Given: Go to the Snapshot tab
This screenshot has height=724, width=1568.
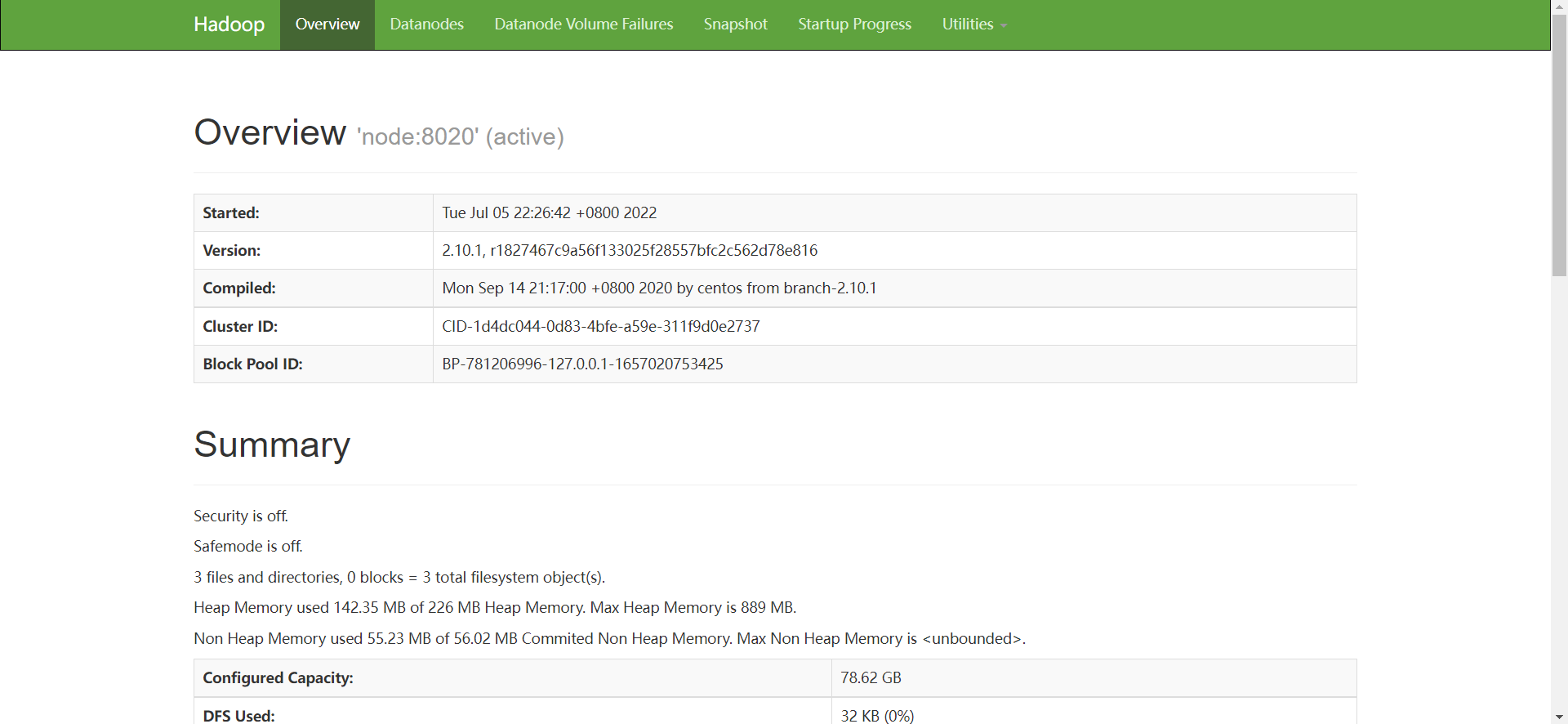Looking at the screenshot, I should click(x=736, y=25).
